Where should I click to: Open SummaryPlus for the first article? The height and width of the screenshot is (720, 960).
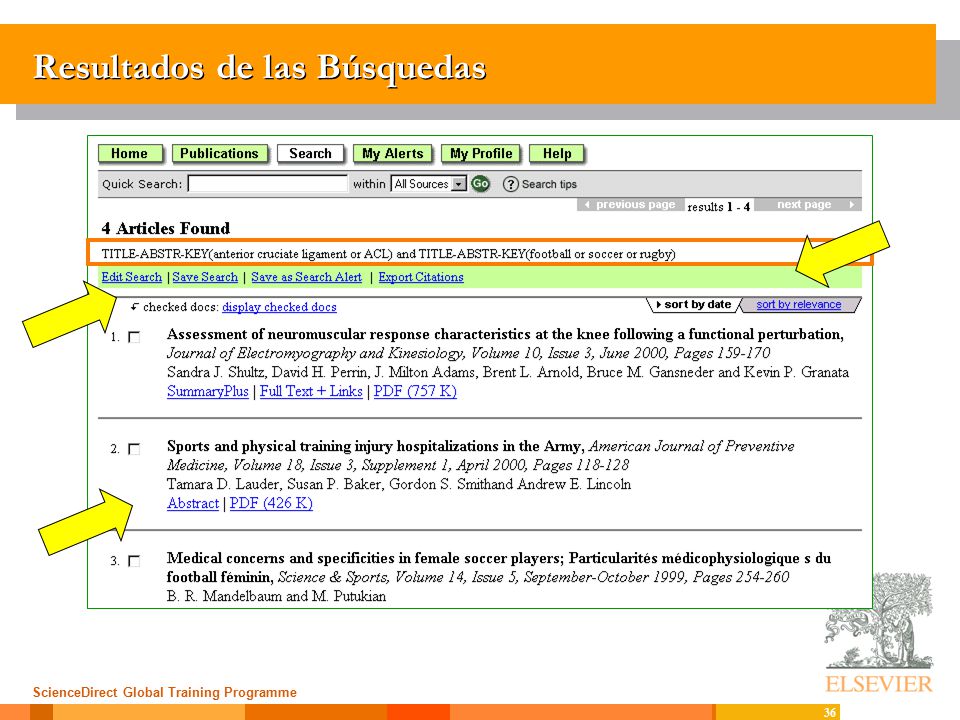[208, 392]
